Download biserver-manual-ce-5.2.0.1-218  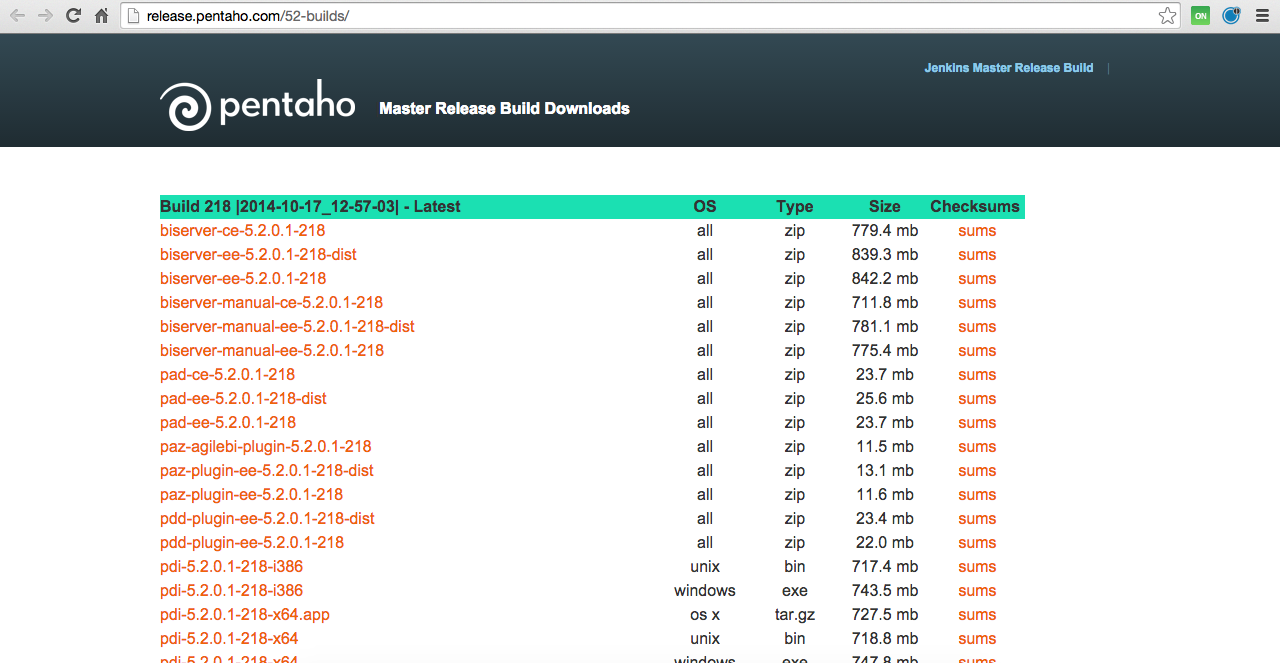tap(271, 303)
